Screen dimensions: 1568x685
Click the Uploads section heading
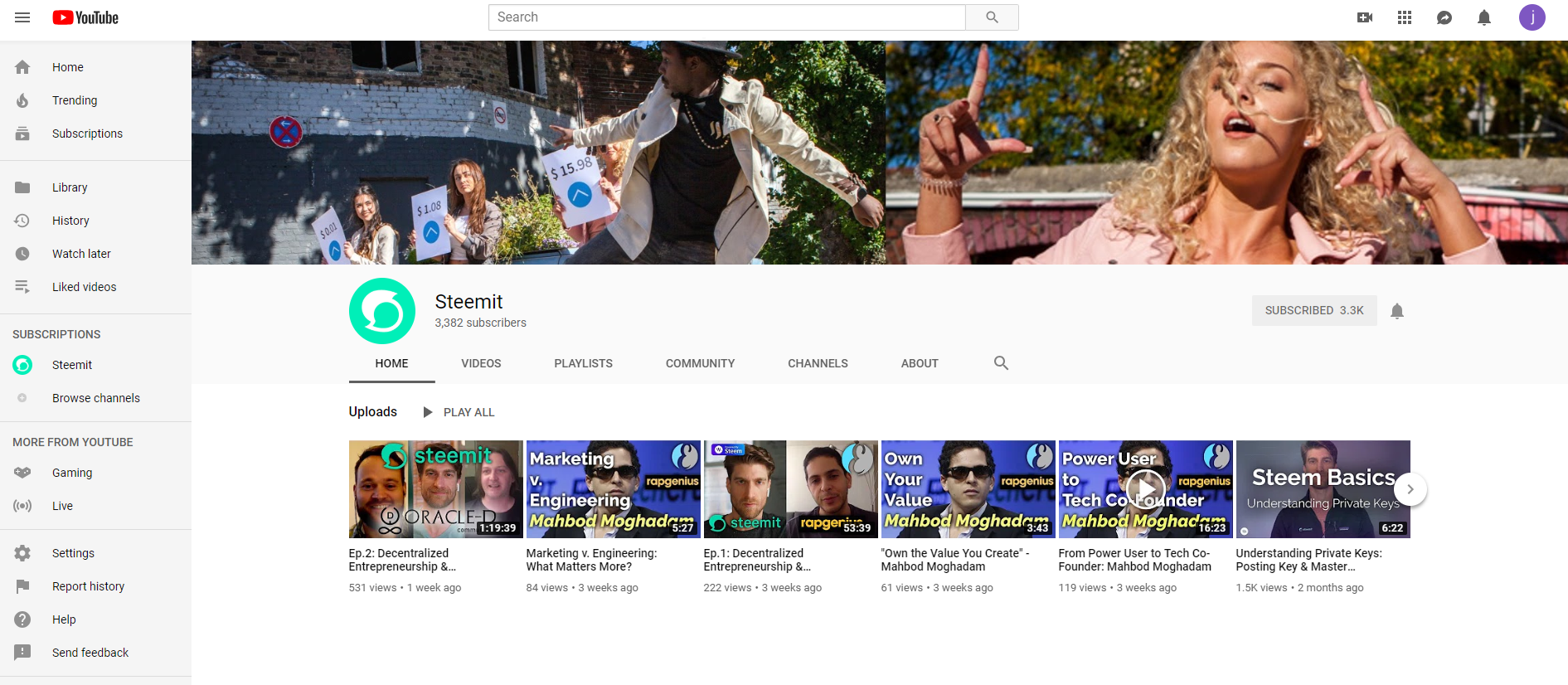[x=373, y=412]
